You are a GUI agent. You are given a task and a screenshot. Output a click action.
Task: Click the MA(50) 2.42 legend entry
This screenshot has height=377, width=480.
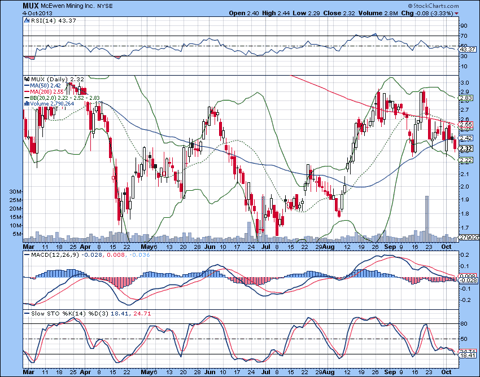[x=42, y=86]
